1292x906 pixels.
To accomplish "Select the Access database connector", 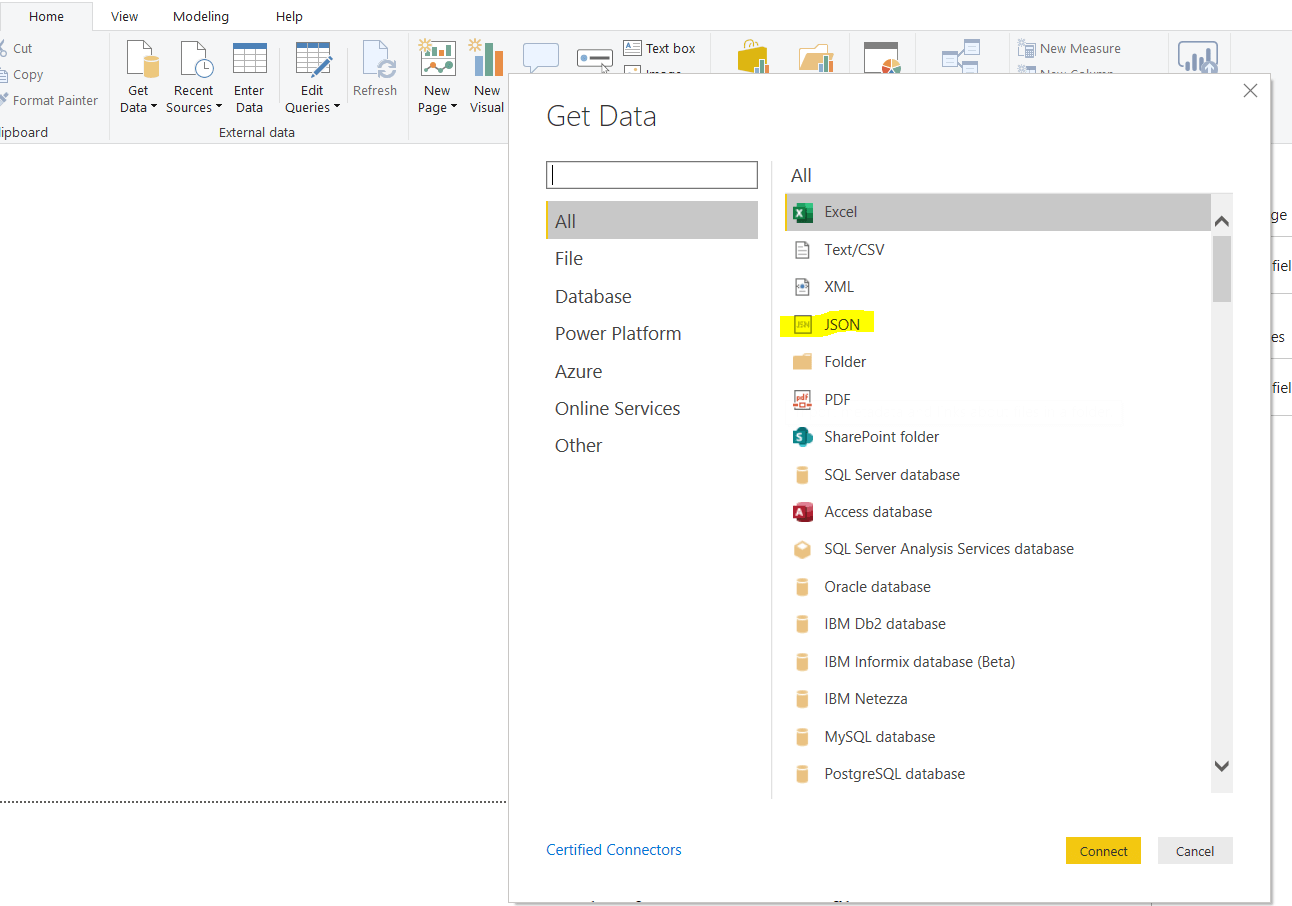I will tap(878, 511).
